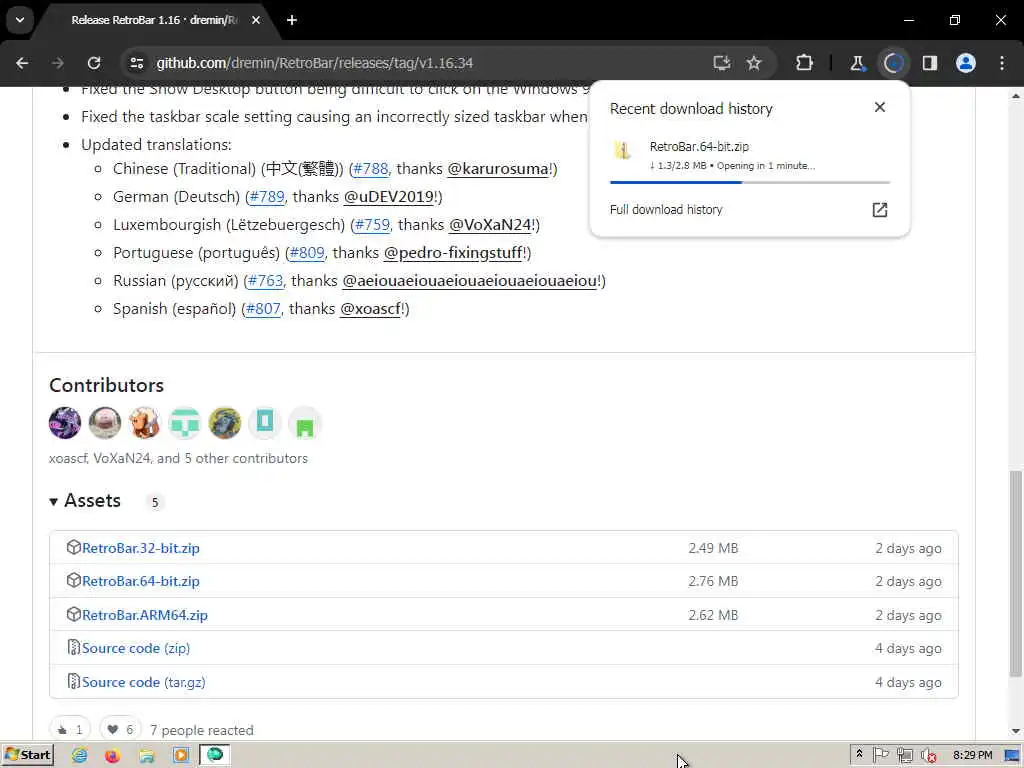Open @VoXaN24 profile link

pyautogui.click(x=490, y=225)
